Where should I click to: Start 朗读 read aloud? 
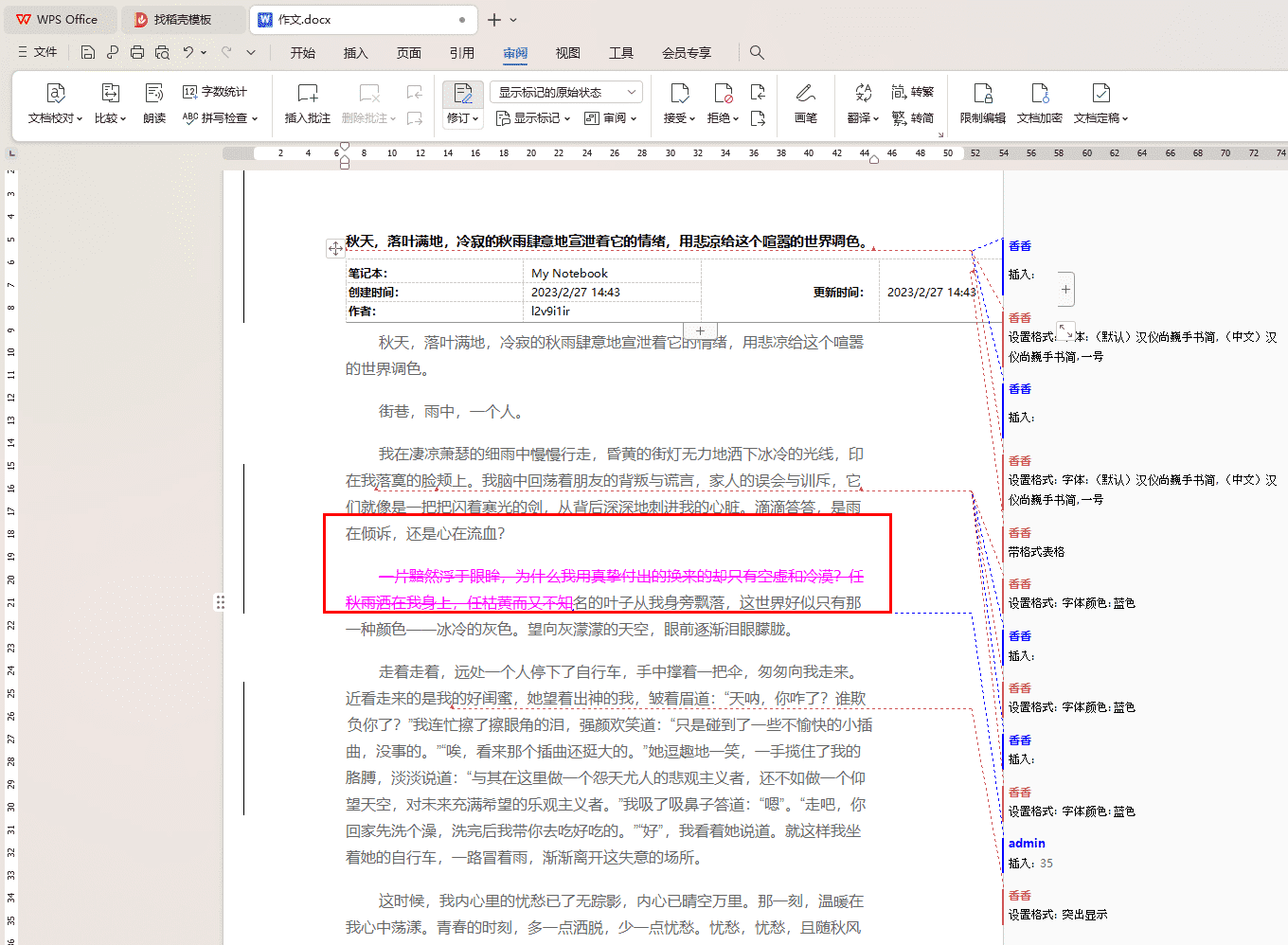[154, 103]
